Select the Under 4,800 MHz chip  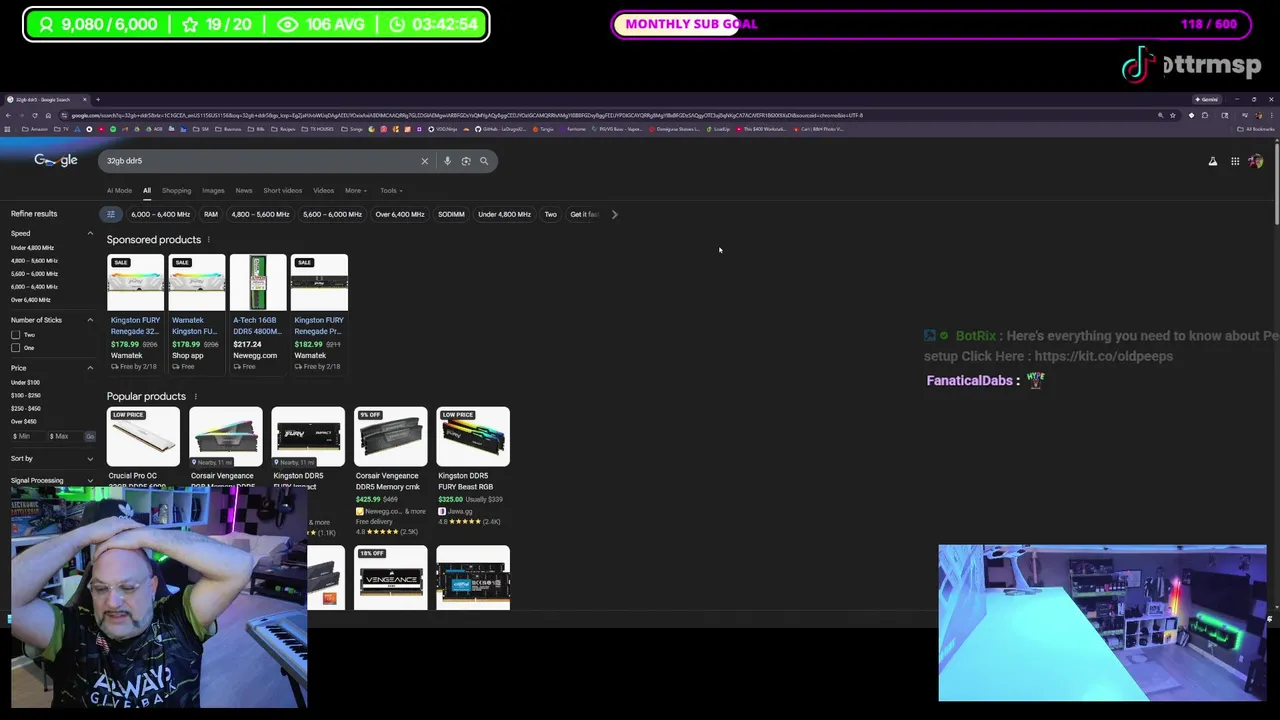(x=504, y=214)
